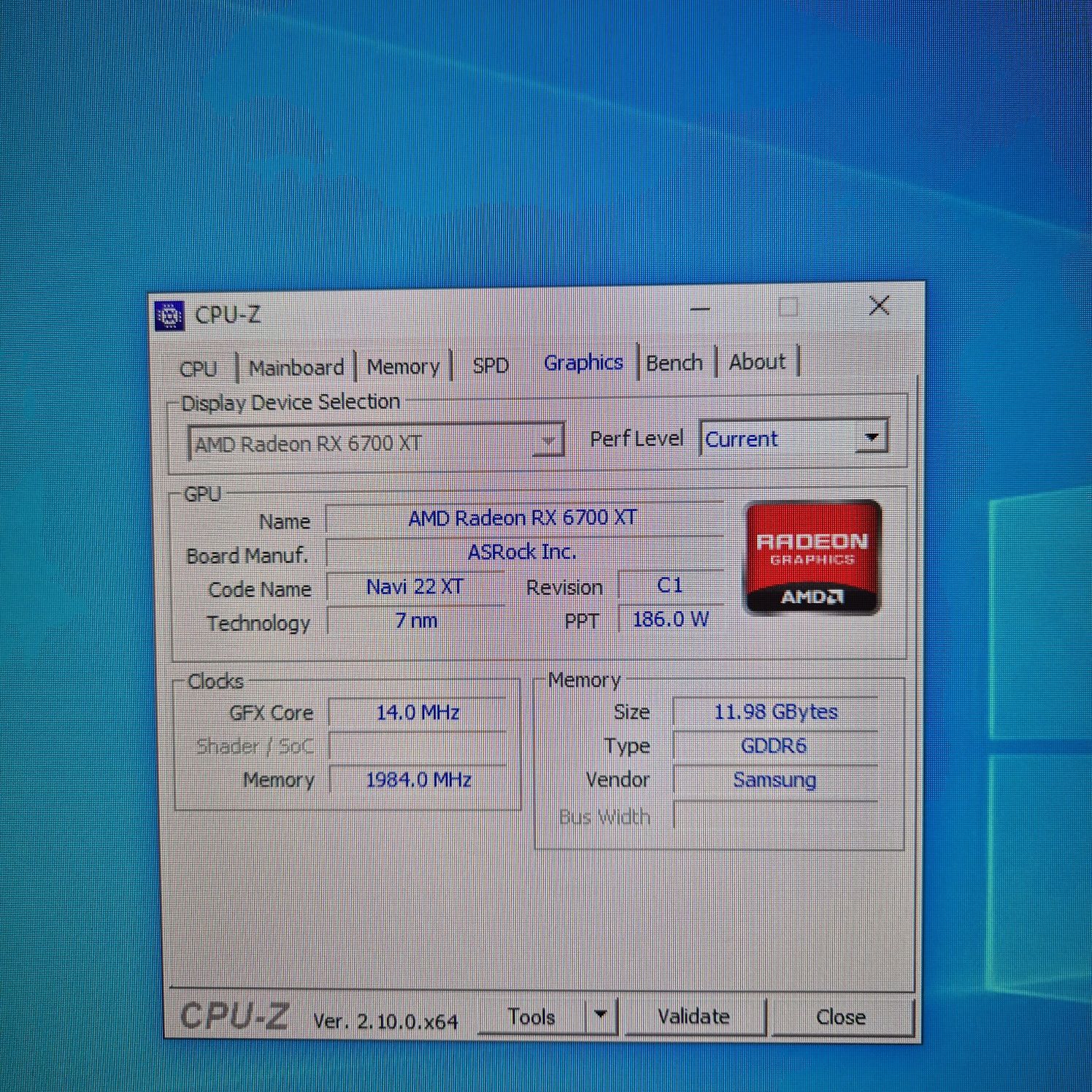Click the Ver. 2.10.0.x64 version text

tap(385, 1021)
